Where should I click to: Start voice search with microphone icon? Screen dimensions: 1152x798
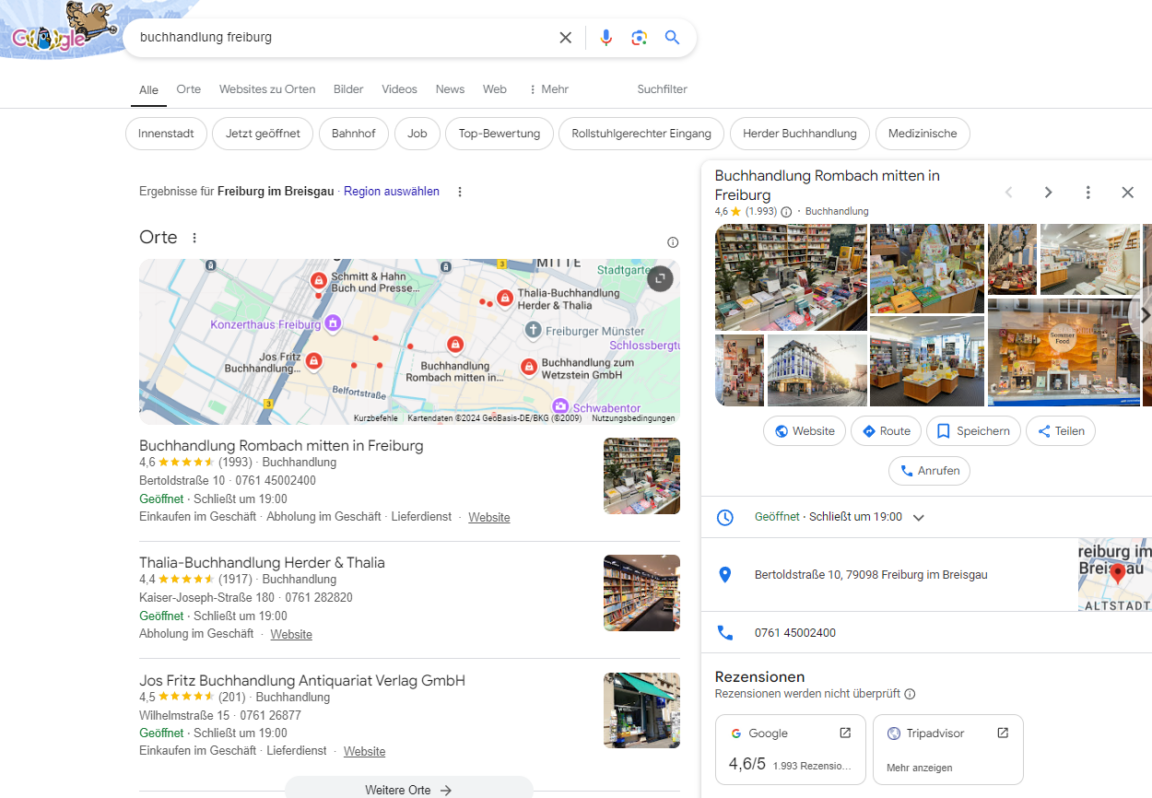(605, 38)
